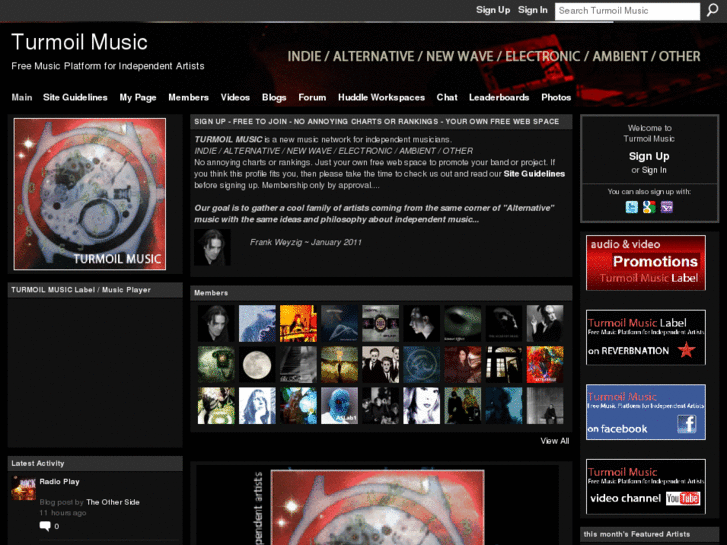Sign up with the Yahoo icon

667,207
